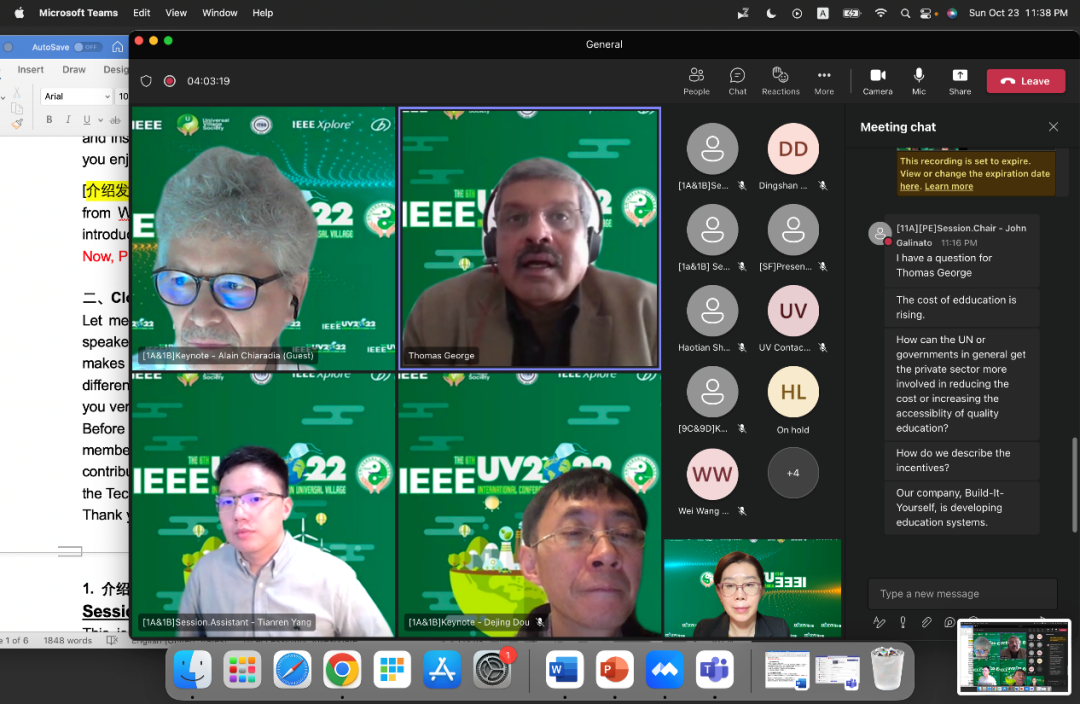Screen dimensions: 1080x704
Task: Toggle Bold formatting in Word
Action: coord(49,120)
